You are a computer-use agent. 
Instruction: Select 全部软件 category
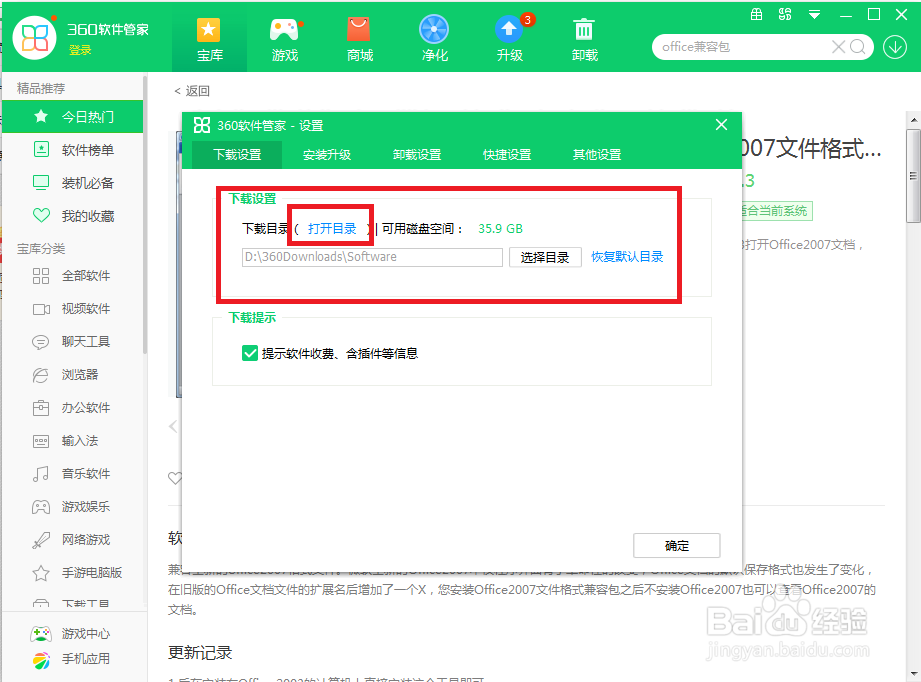[73, 276]
